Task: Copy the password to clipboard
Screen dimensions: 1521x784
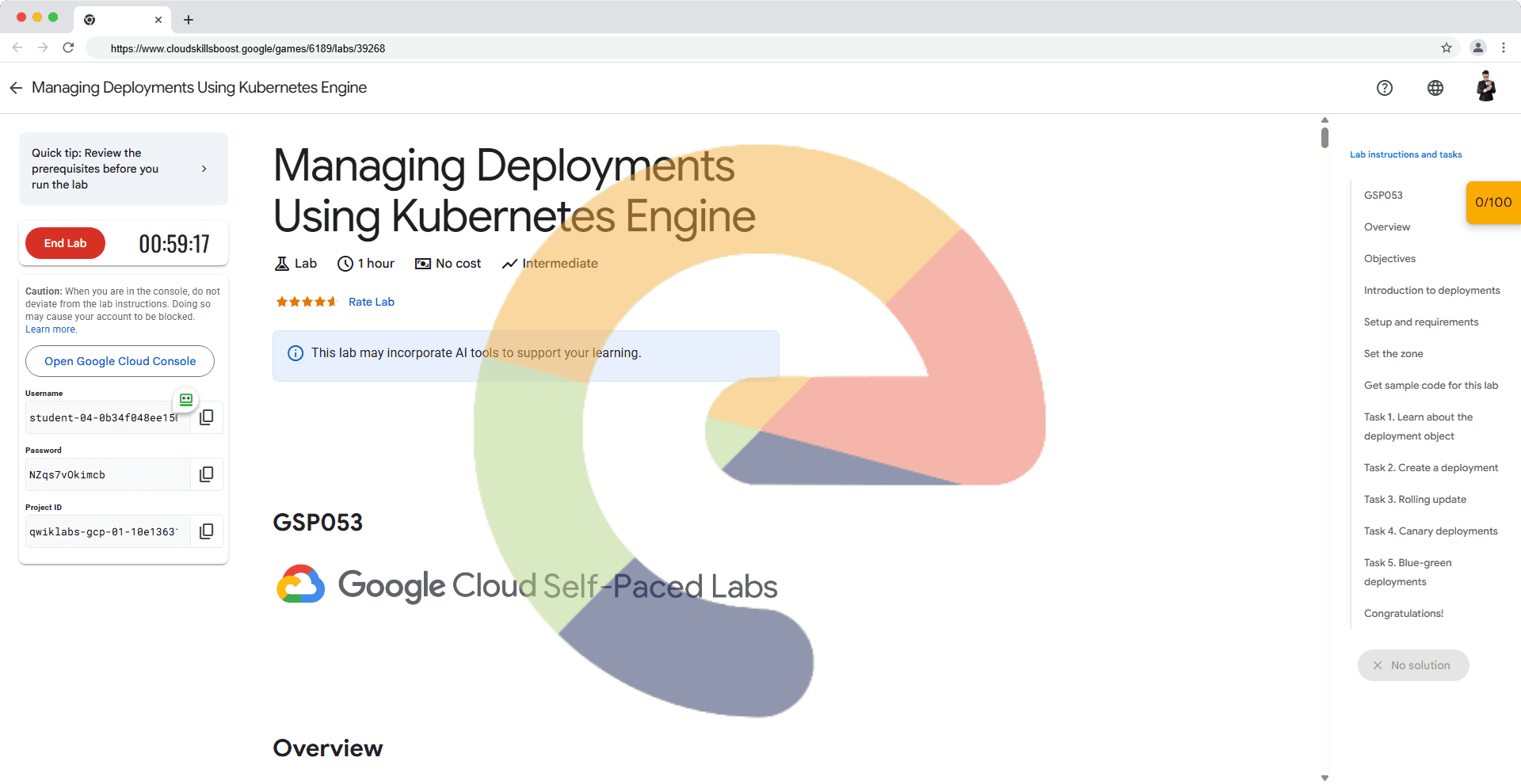Action: pyautogui.click(x=207, y=474)
